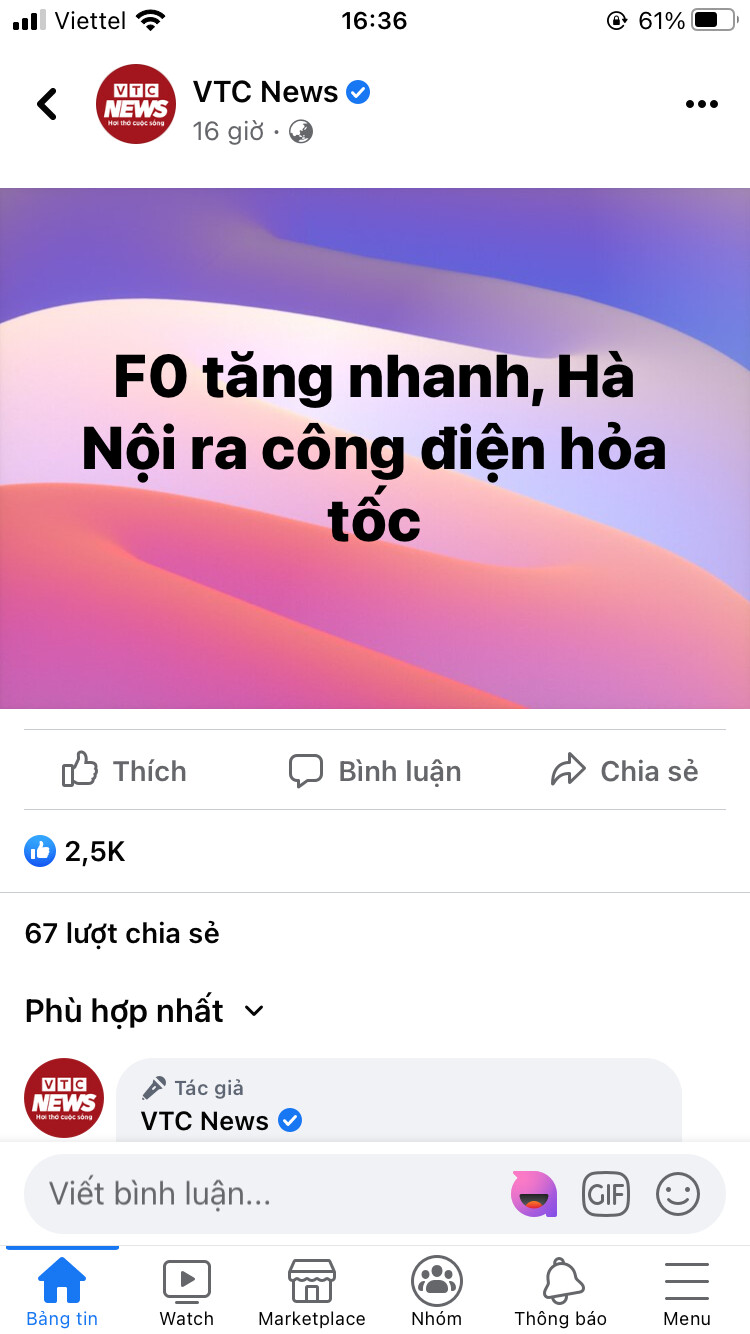Open the emoji smiley picker
750x1334 pixels.
click(x=678, y=1193)
